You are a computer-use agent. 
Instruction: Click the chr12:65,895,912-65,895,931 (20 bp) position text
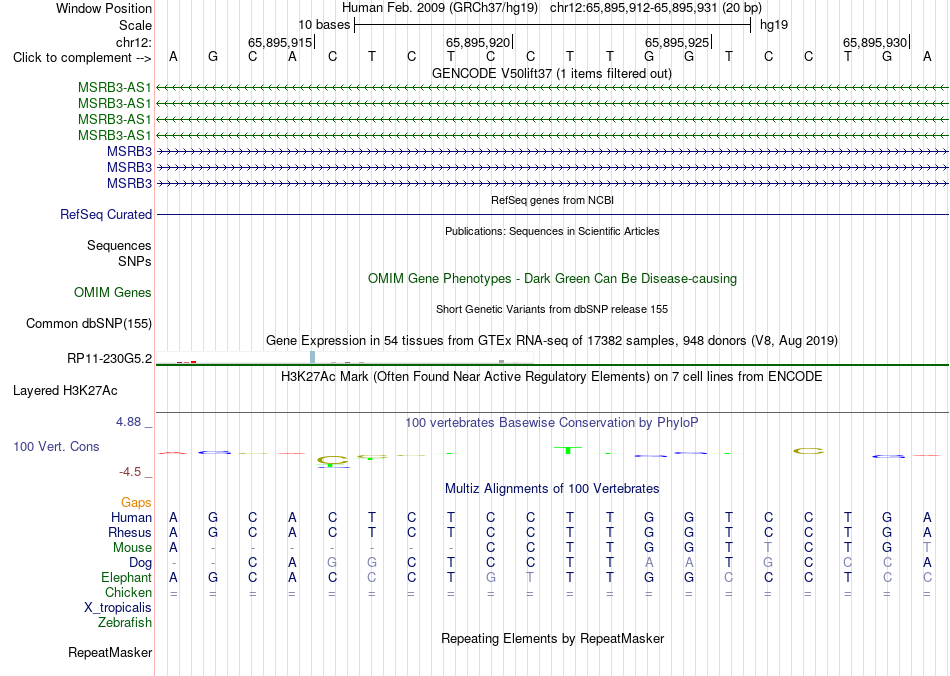pos(656,8)
